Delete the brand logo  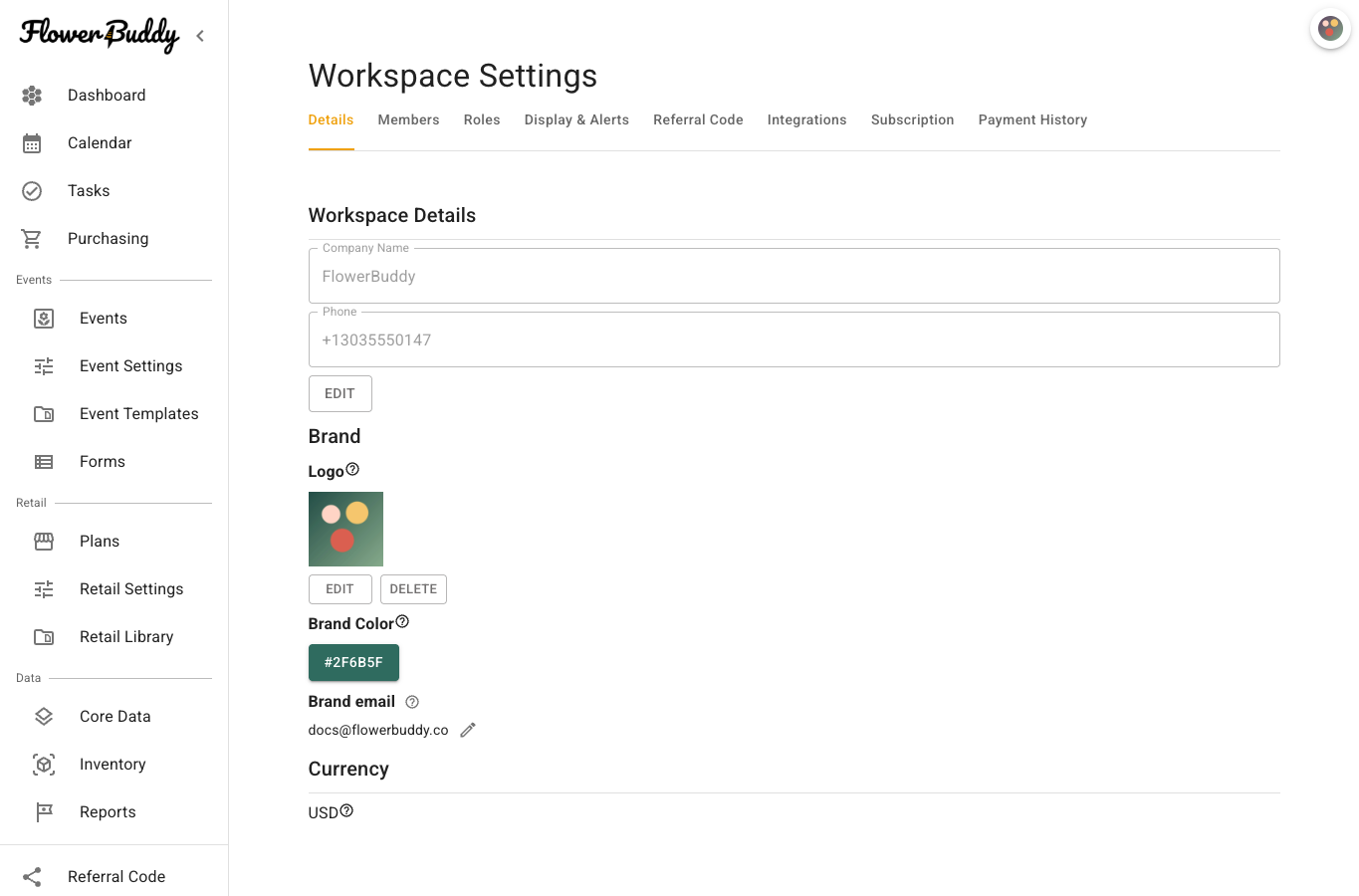(413, 589)
